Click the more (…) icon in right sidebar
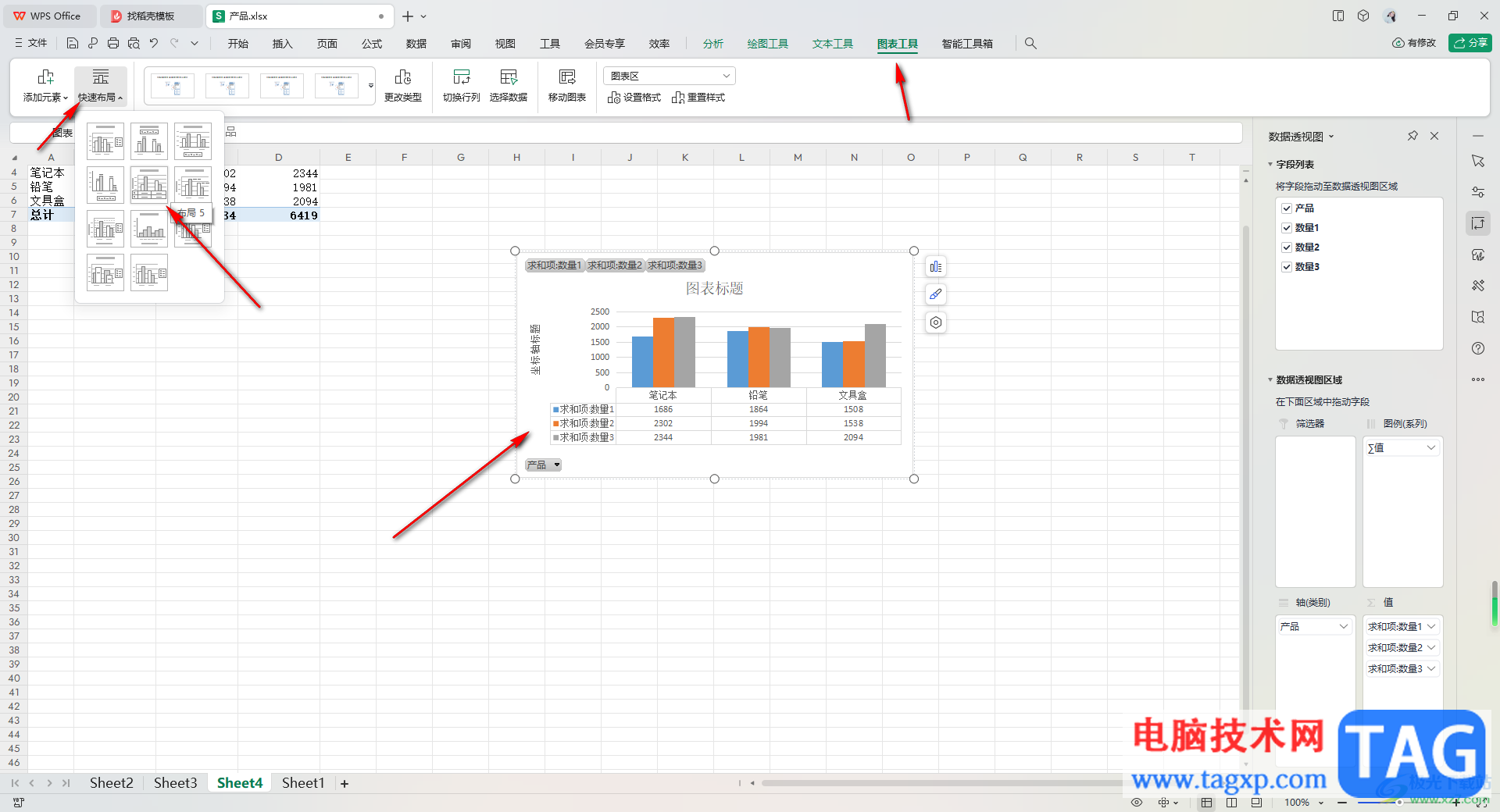1500x812 pixels. tap(1478, 379)
